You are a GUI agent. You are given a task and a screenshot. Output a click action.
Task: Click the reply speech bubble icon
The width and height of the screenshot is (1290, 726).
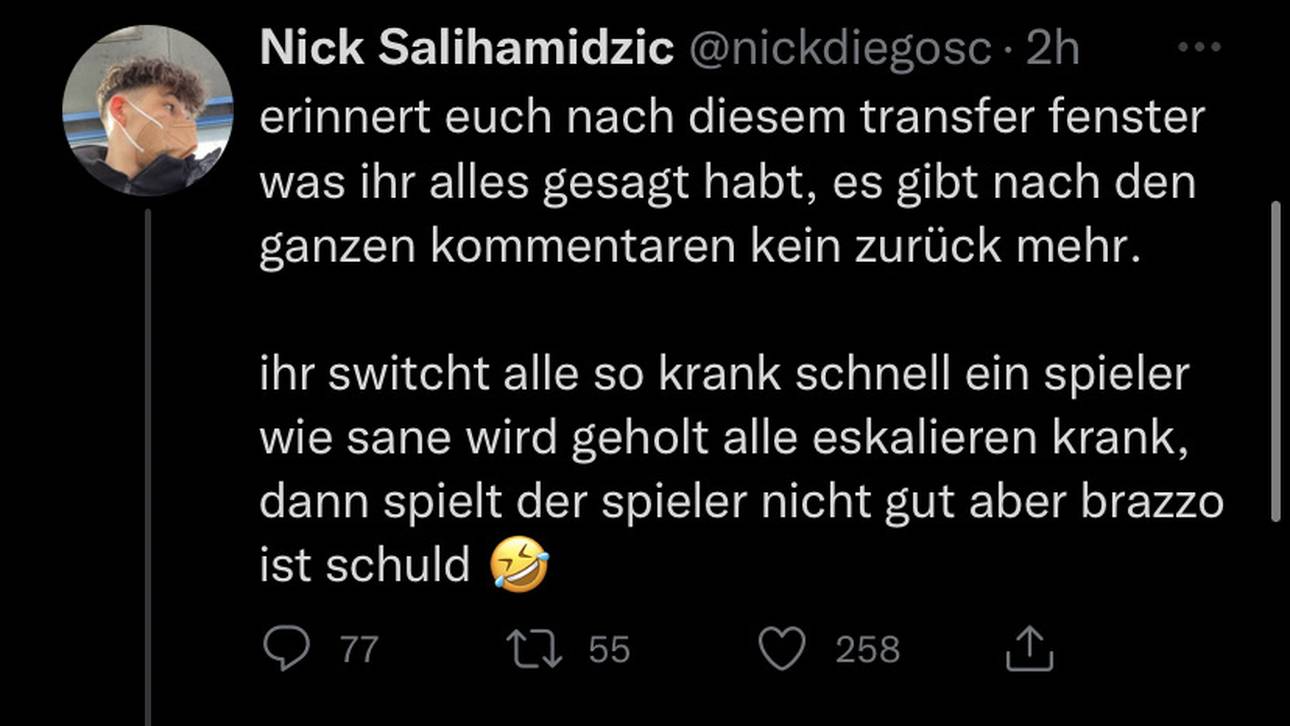pyautogui.click(x=286, y=651)
